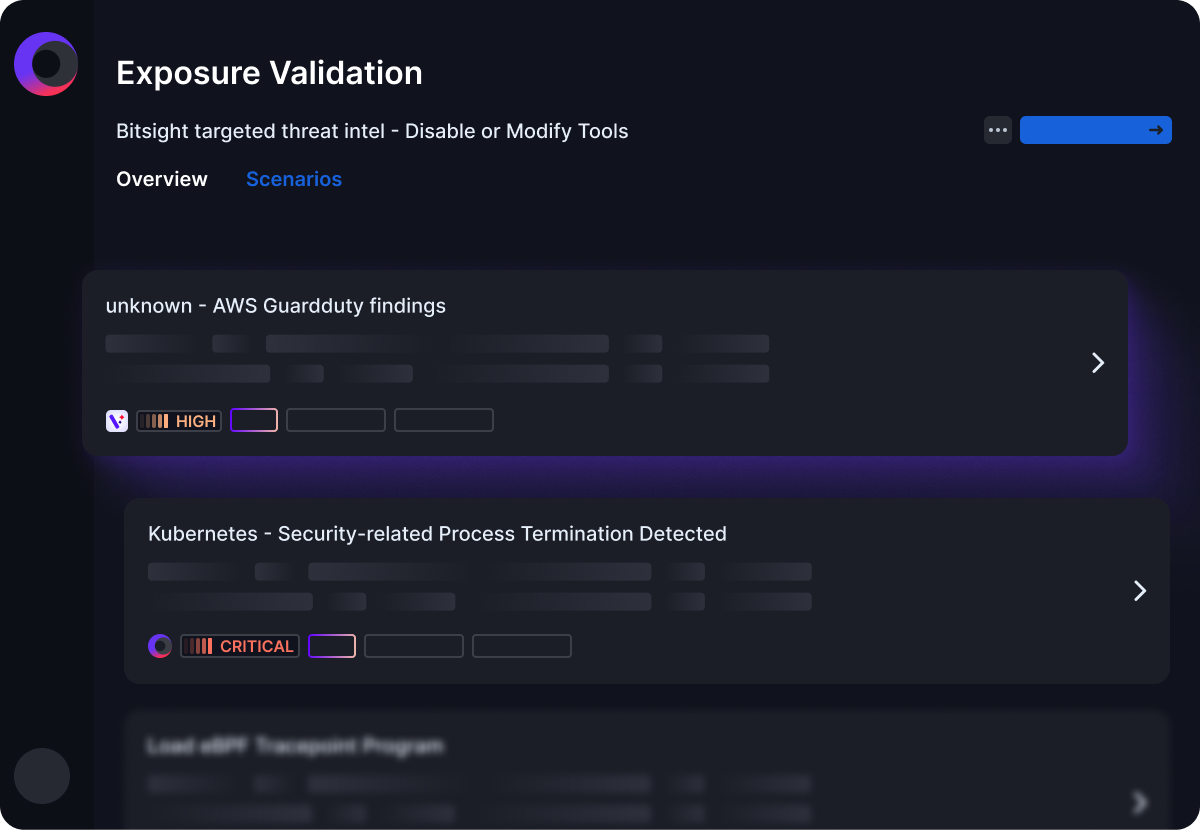Screen dimensions: 1200x830
Task: Expand the AWS Guardduty findings chevron
Action: coord(1098,363)
